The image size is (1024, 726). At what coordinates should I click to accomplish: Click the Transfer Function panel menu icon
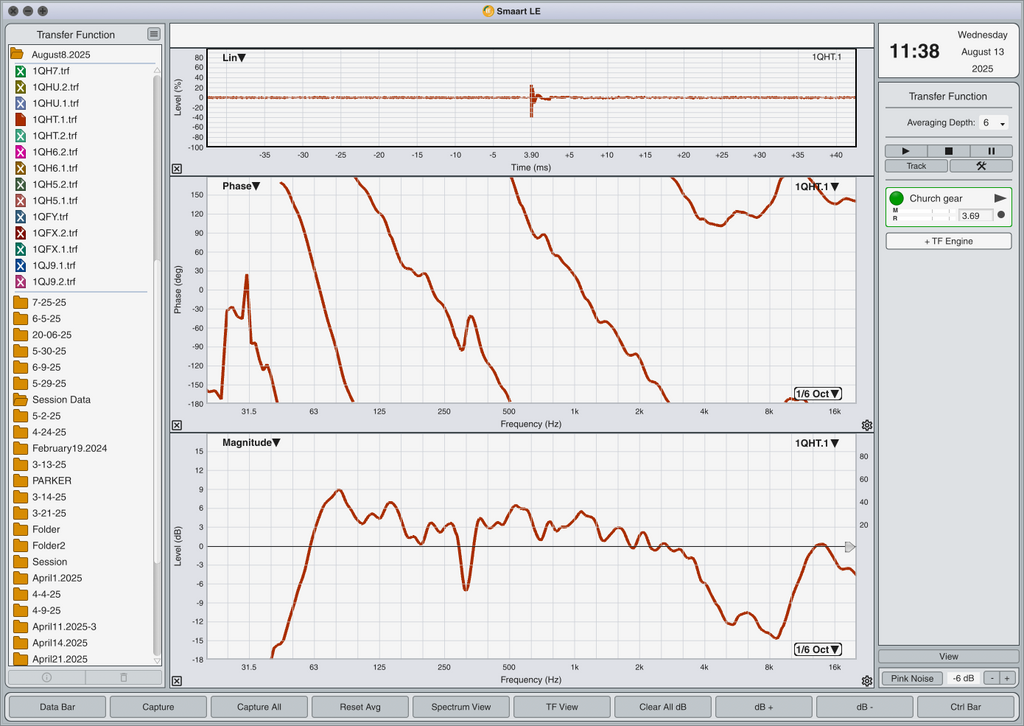click(153, 34)
